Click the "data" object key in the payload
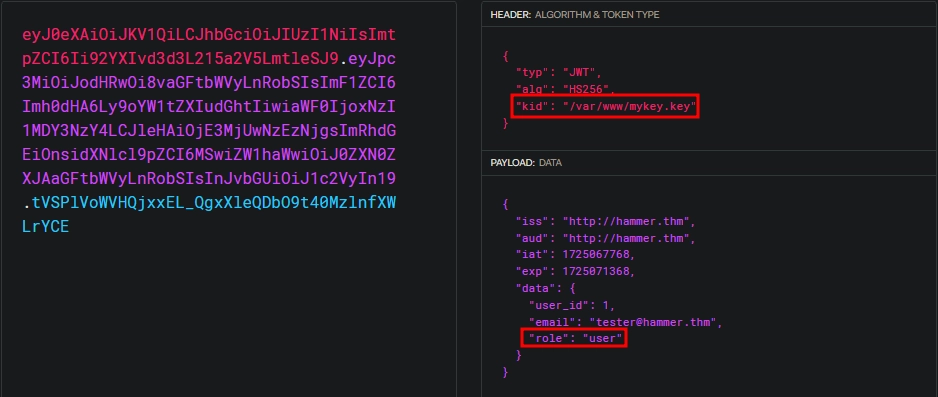This screenshot has width=938, height=397. (531, 288)
